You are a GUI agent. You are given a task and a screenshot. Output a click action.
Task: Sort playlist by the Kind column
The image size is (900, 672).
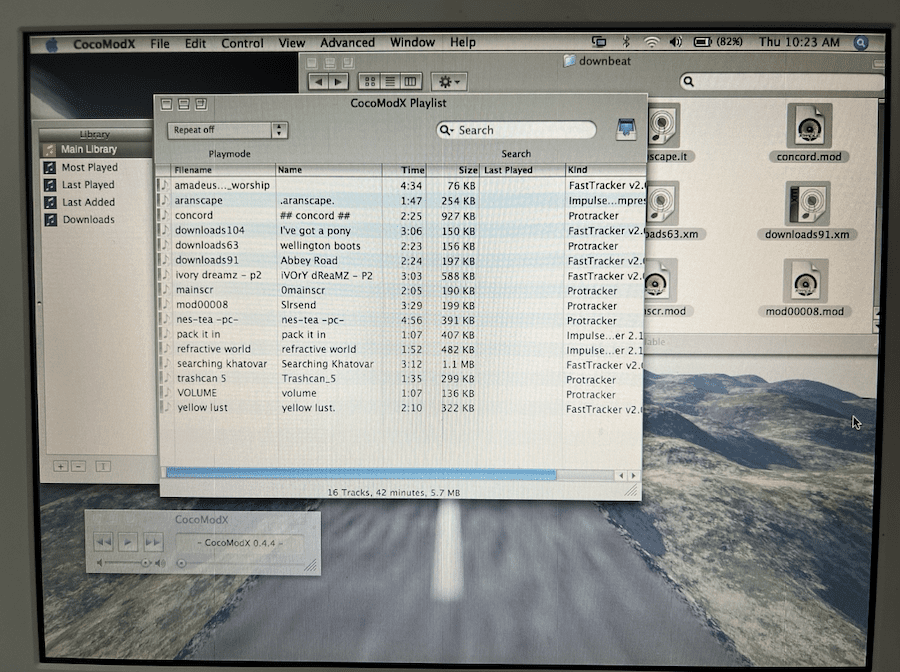click(604, 170)
